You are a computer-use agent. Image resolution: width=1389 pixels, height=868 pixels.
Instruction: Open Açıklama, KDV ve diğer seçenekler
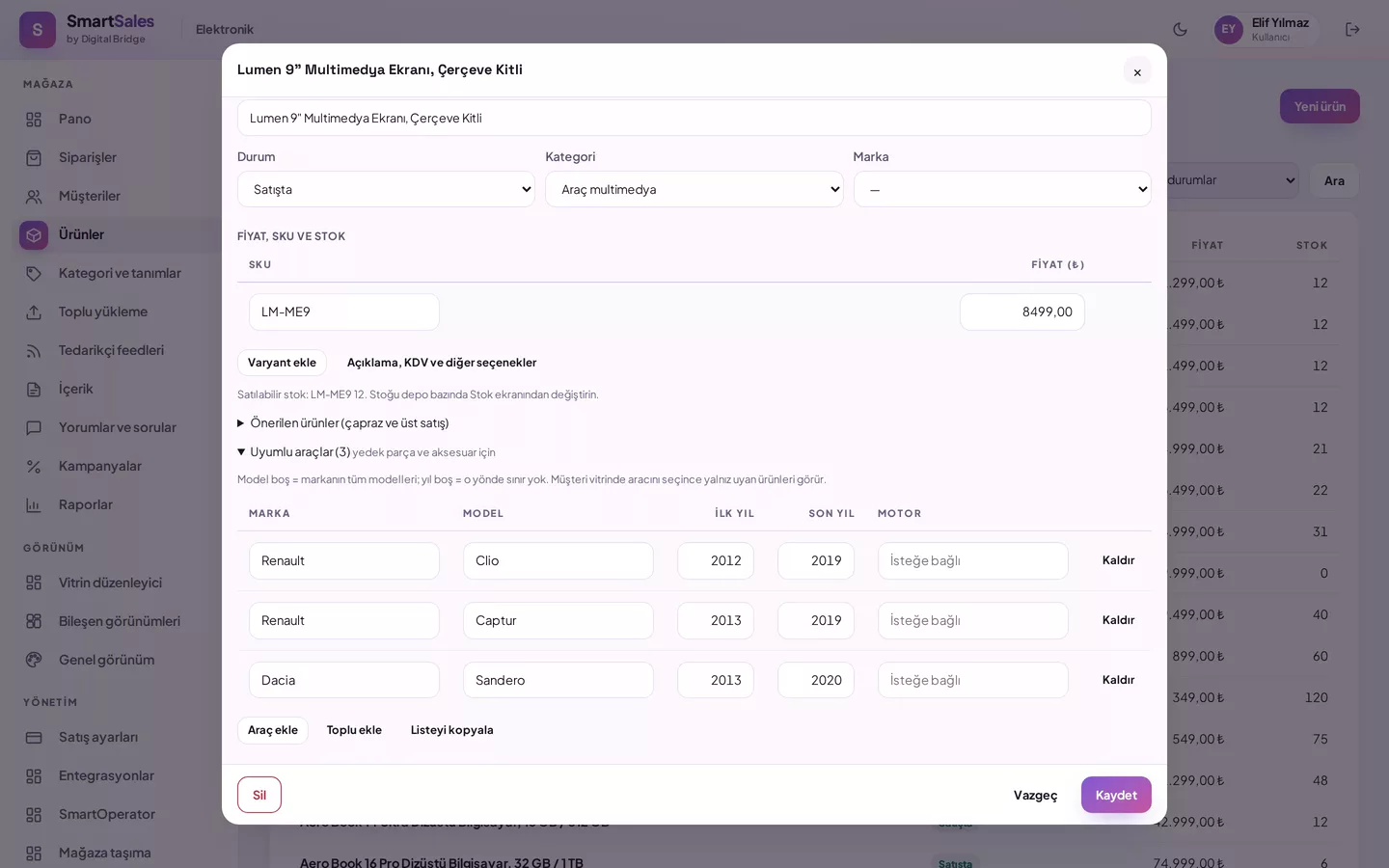(x=442, y=363)
